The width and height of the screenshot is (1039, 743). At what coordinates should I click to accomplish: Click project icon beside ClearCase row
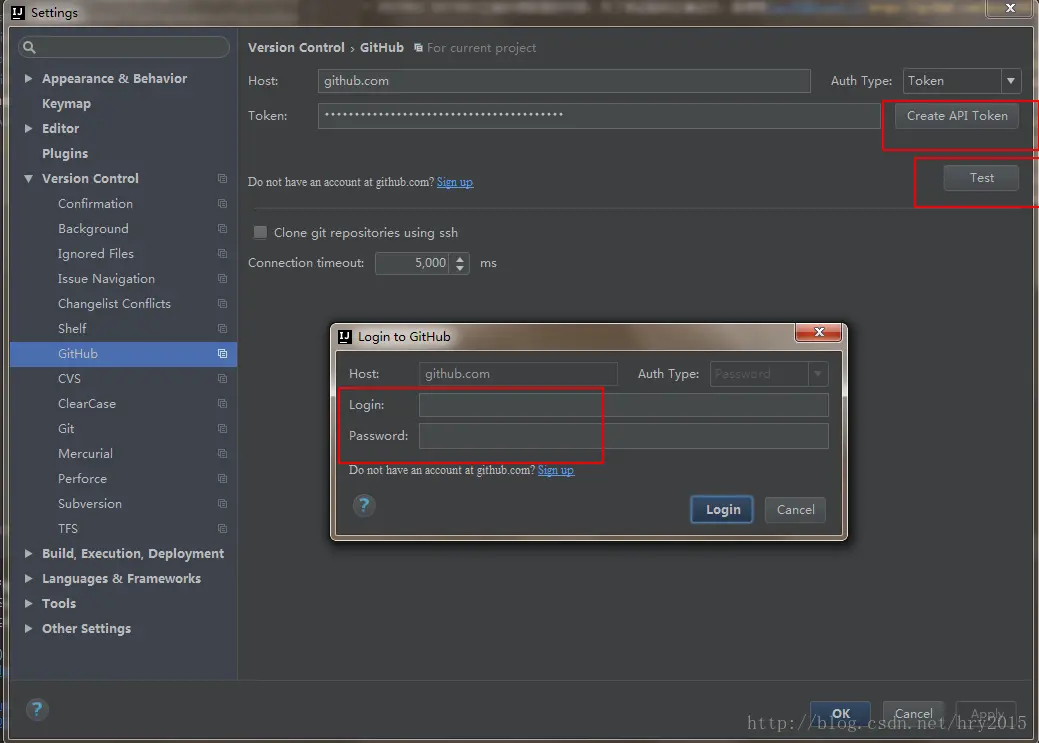click(222, 404)
